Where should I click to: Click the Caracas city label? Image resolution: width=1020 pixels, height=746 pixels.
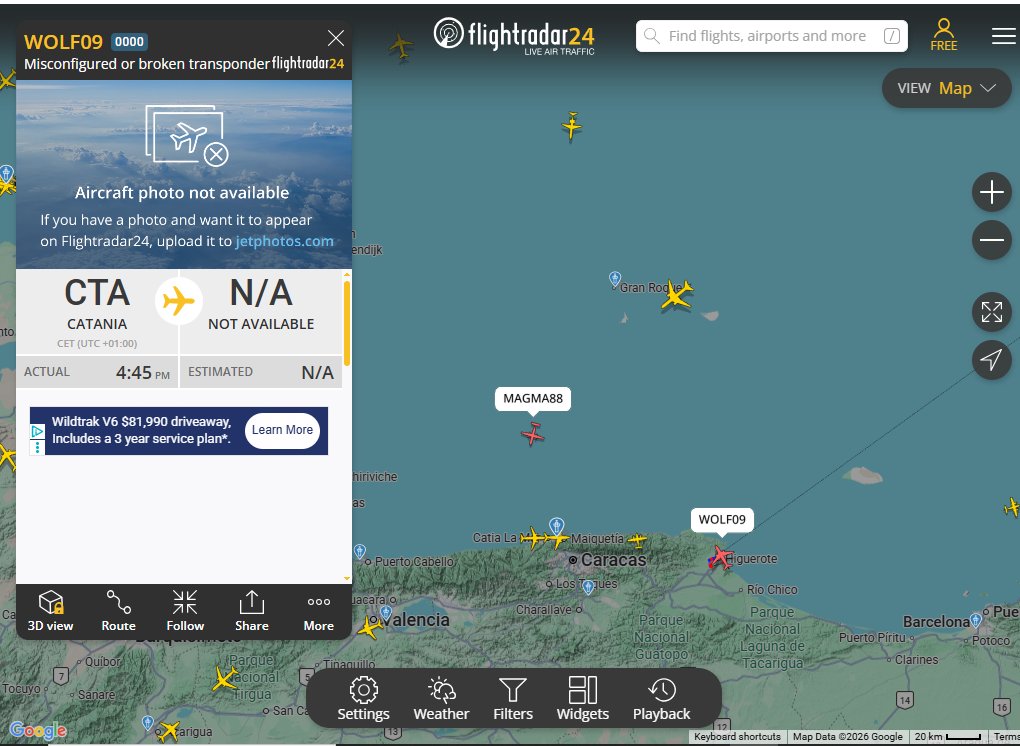click(x=613, y=560)
